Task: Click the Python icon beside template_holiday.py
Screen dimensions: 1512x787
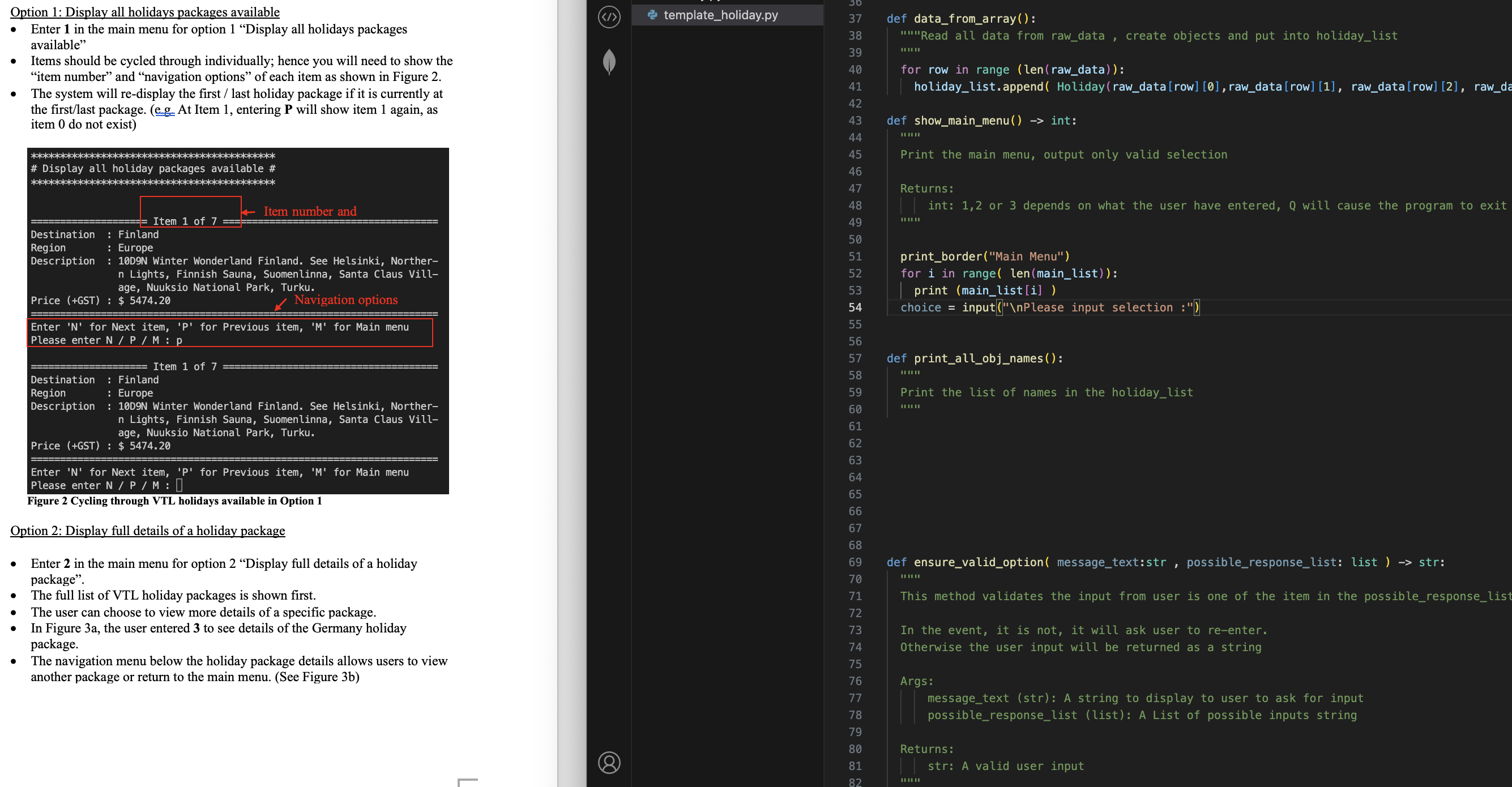Action: pyautogui.click(x=652, y=15)
